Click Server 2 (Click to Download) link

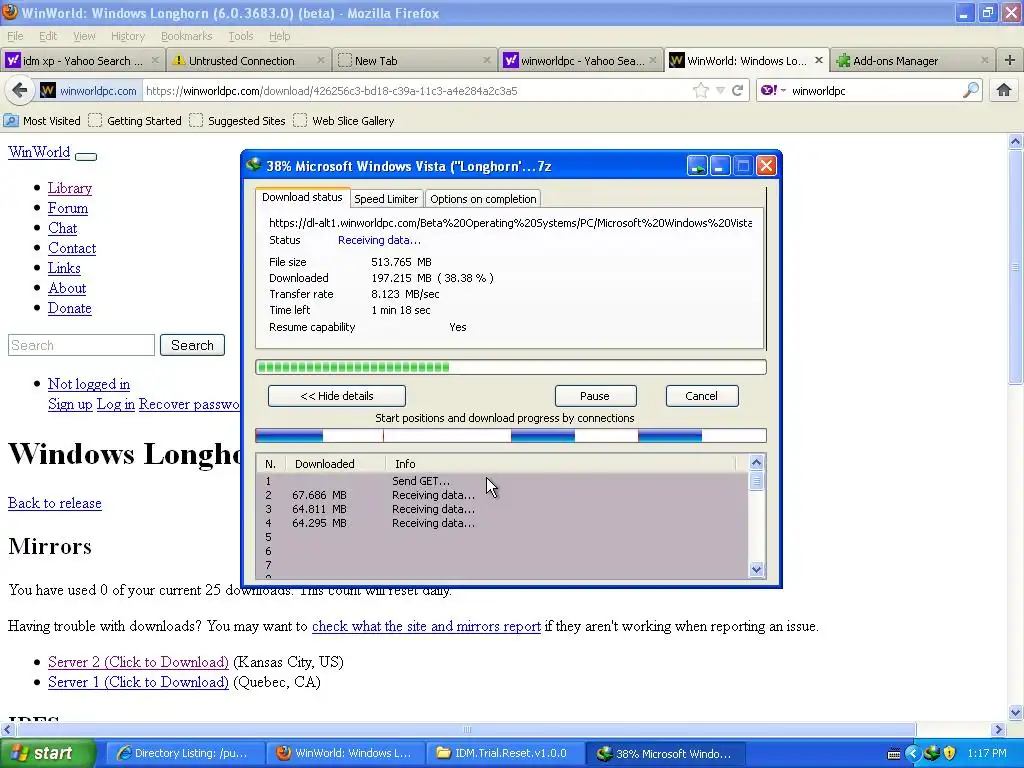(x=138, y=662)
